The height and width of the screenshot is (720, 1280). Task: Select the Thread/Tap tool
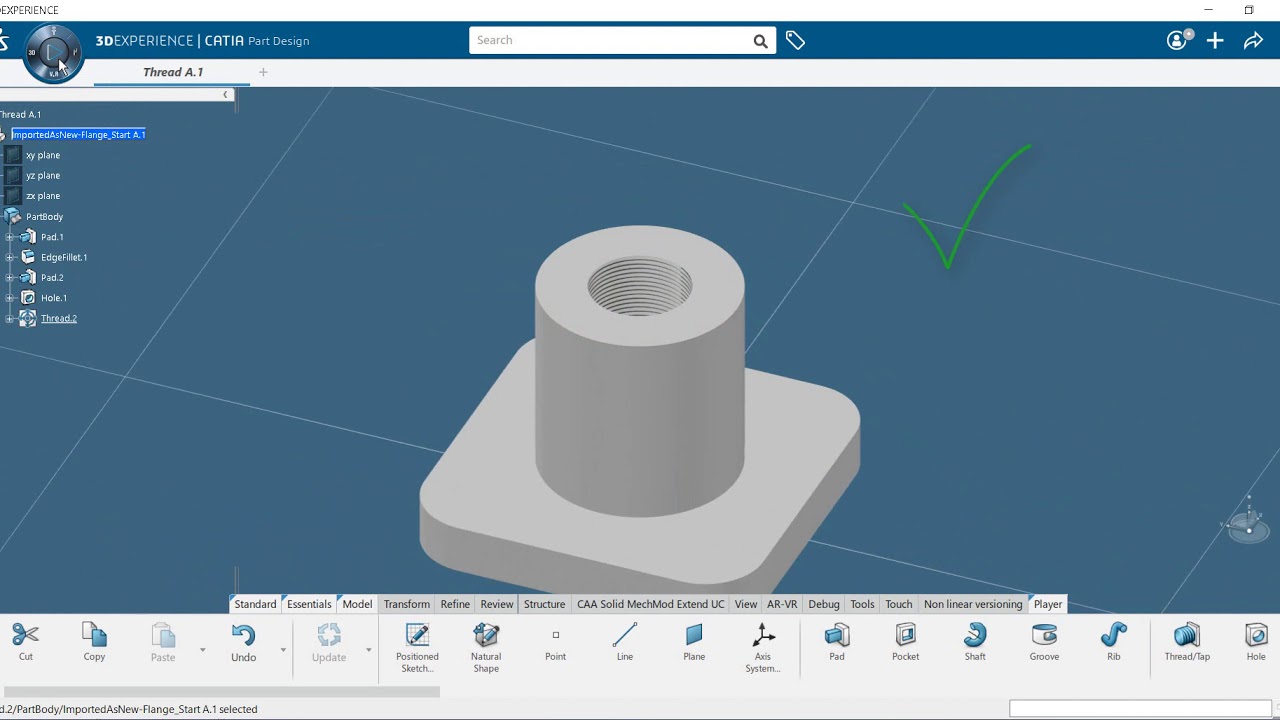click(1187, 641)
